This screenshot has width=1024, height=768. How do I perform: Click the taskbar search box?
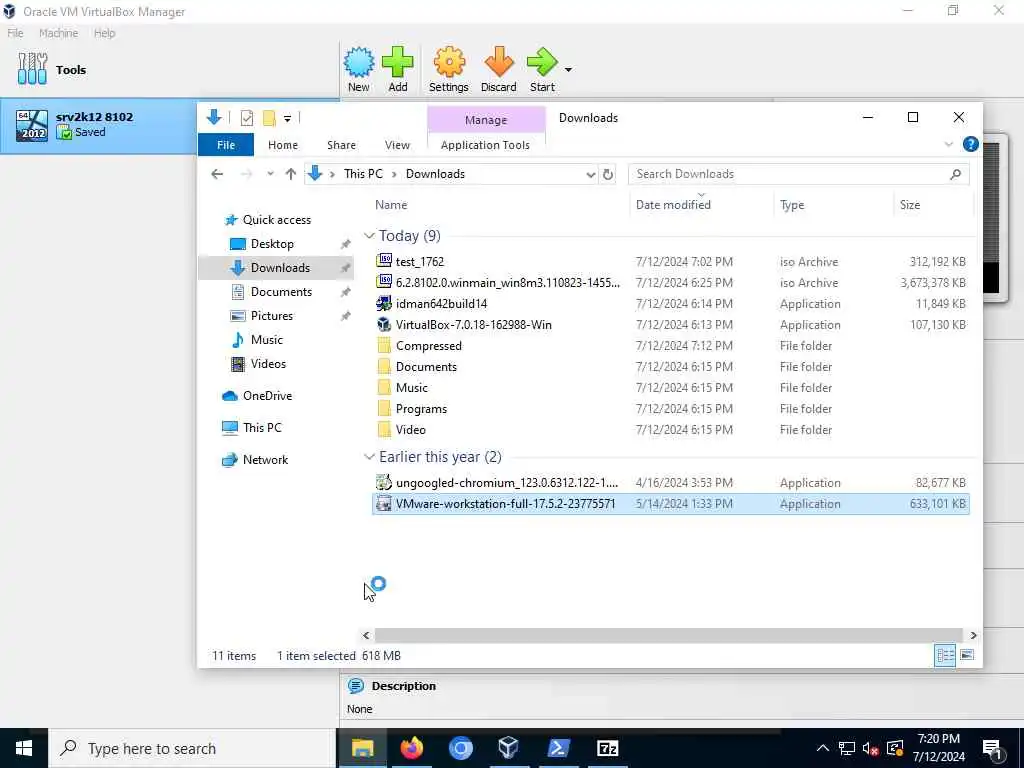tap(192, 748)
